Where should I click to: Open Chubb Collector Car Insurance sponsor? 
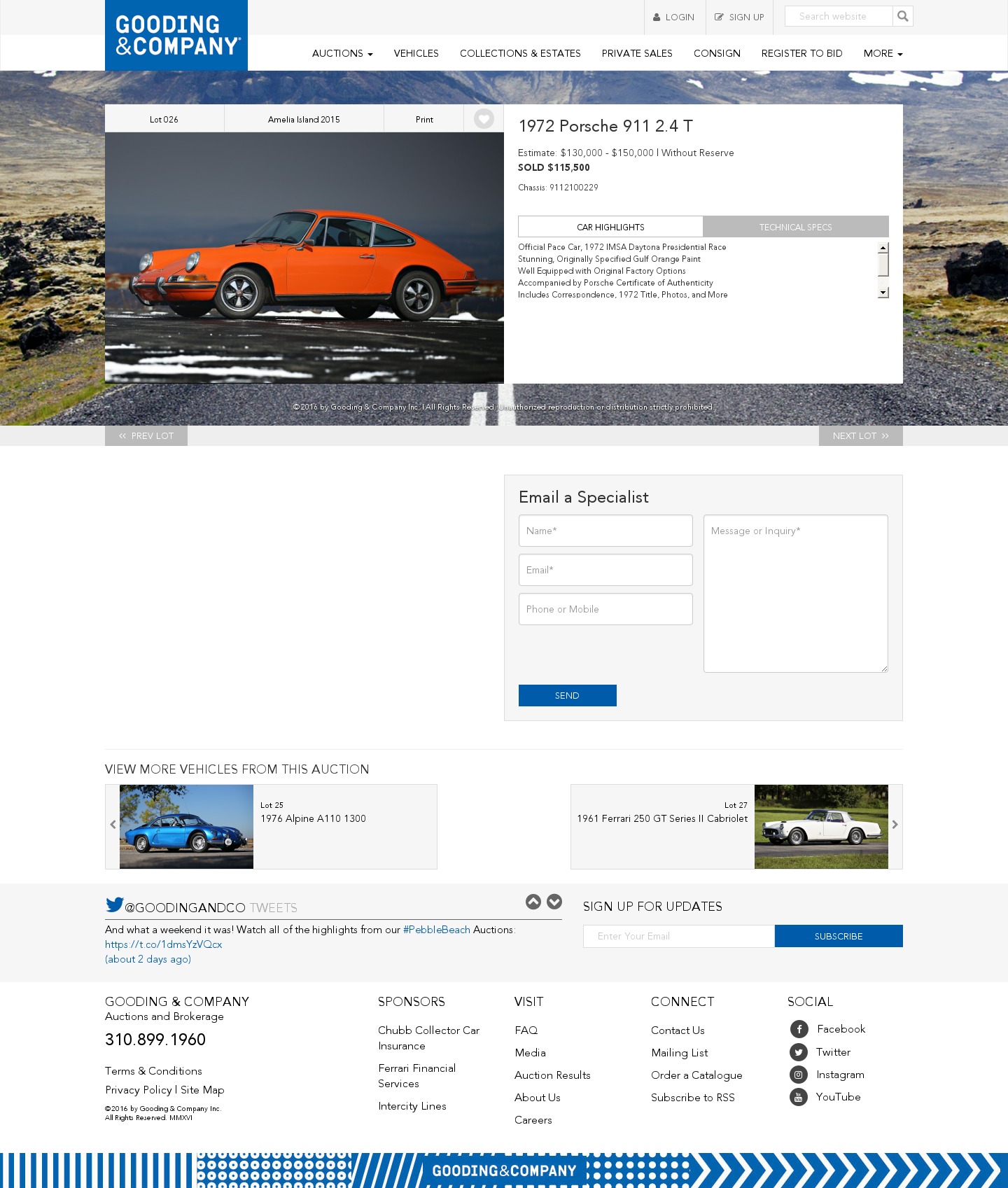(428, 1038)
